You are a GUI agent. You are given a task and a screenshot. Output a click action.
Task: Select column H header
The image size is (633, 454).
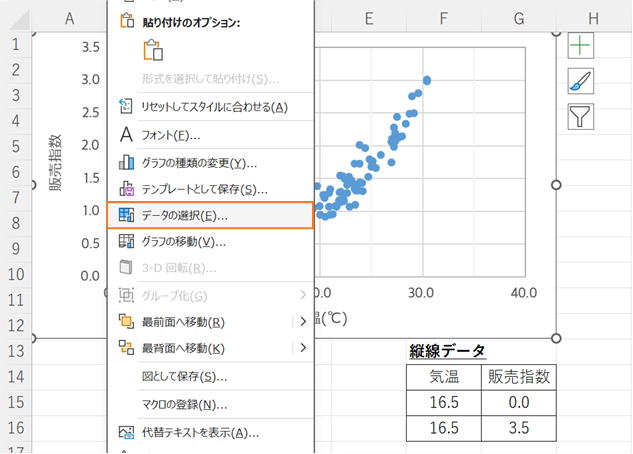pos(593,19)
